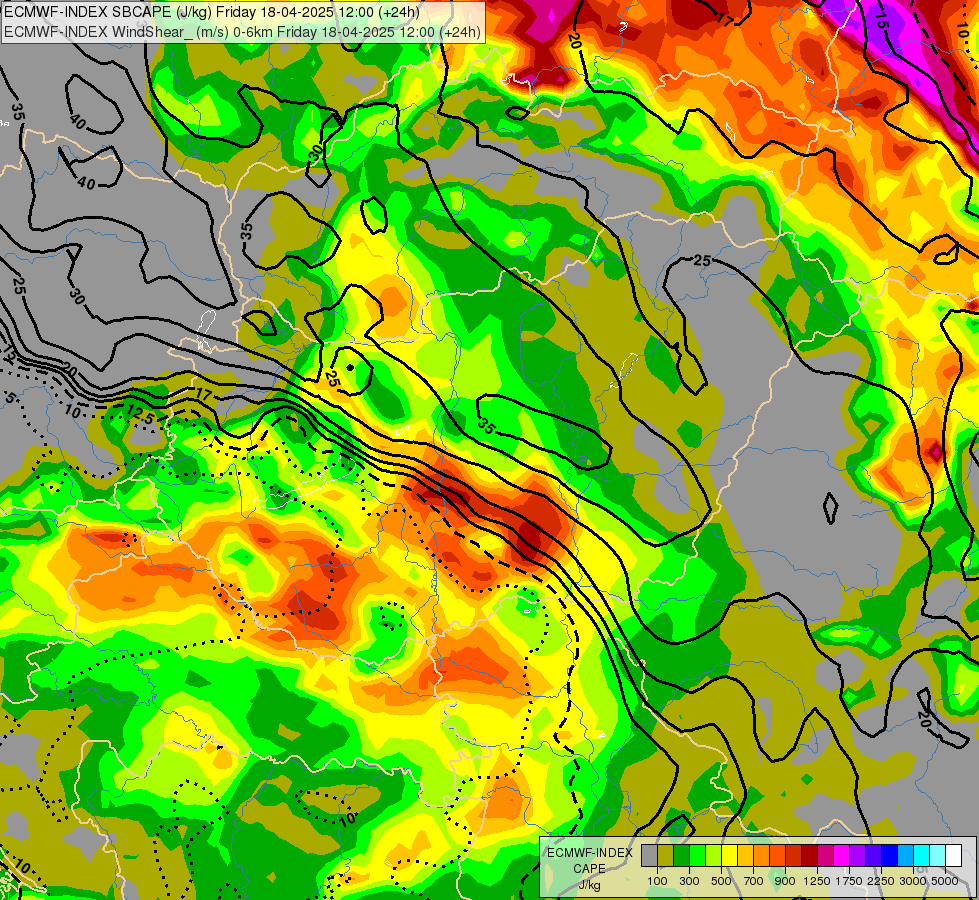Click the WindShear 0-6km title line

tap(242, 31)
